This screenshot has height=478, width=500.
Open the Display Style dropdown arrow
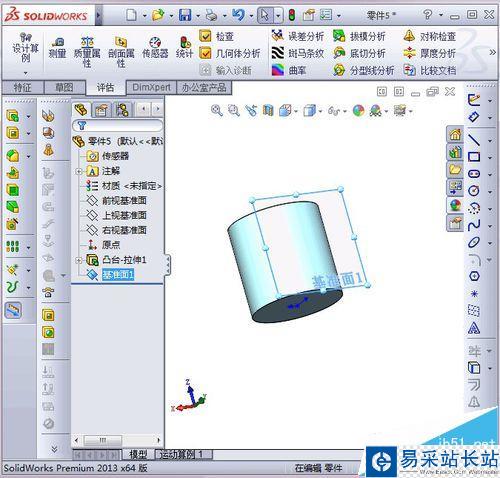320,111
